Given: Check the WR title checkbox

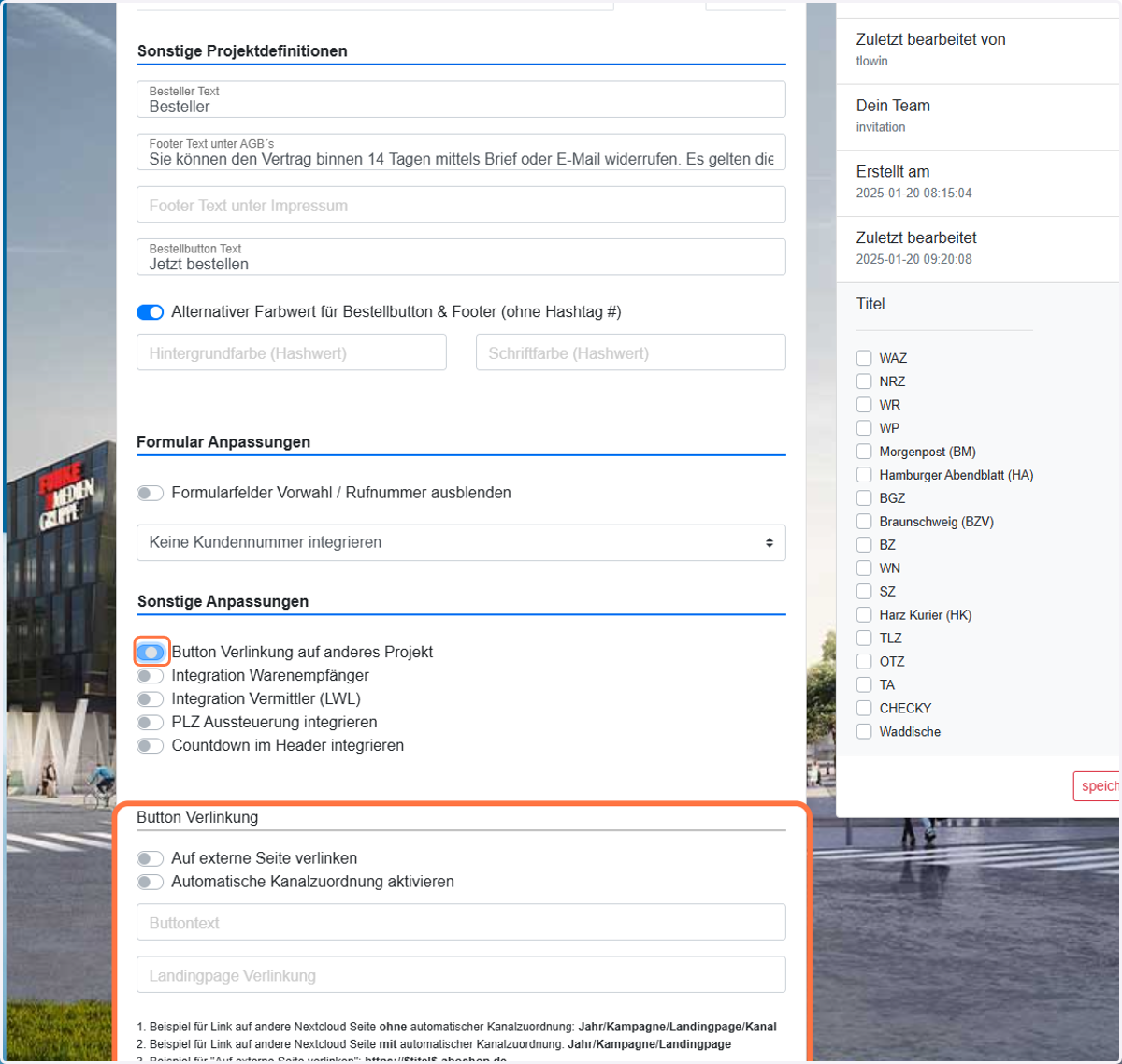Looking at the screenshot, I should (864, 405).
